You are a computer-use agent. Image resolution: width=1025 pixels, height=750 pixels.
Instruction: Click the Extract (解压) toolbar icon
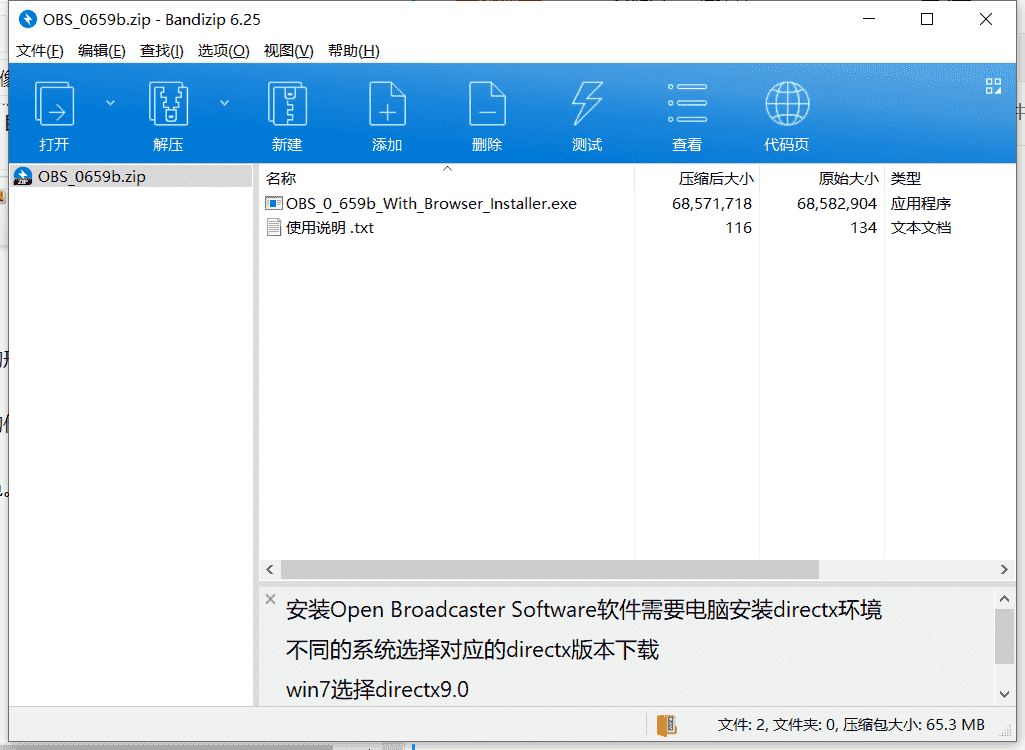(x=168, y=105)
